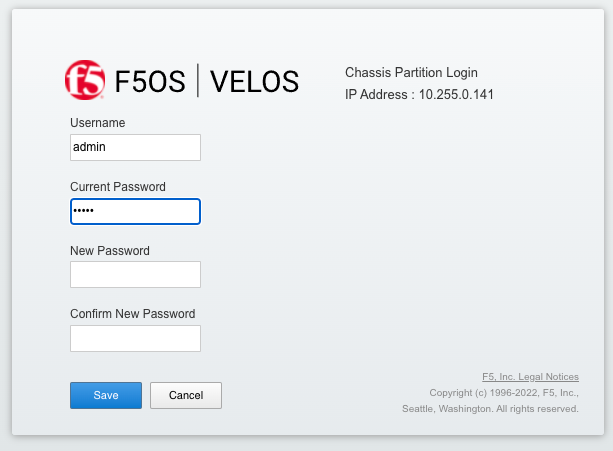Click the Chassis Partition Login heading
This screenshot has height=451, width=613.
coord(411,73)
